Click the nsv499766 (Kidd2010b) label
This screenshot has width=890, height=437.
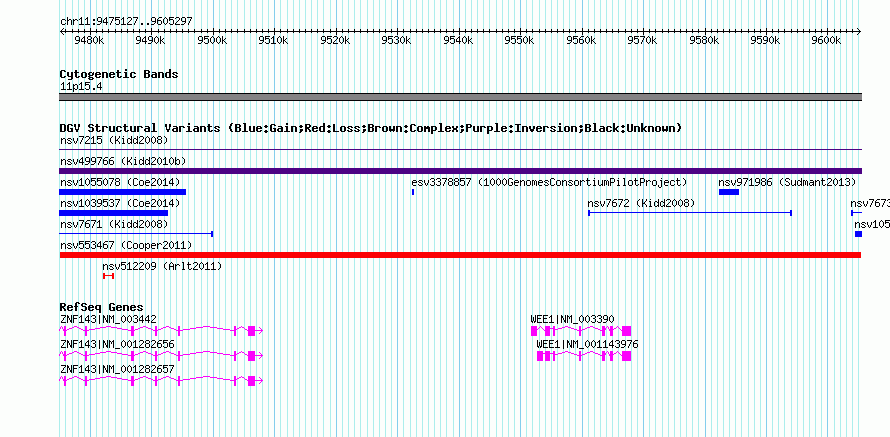click(123, 162)
